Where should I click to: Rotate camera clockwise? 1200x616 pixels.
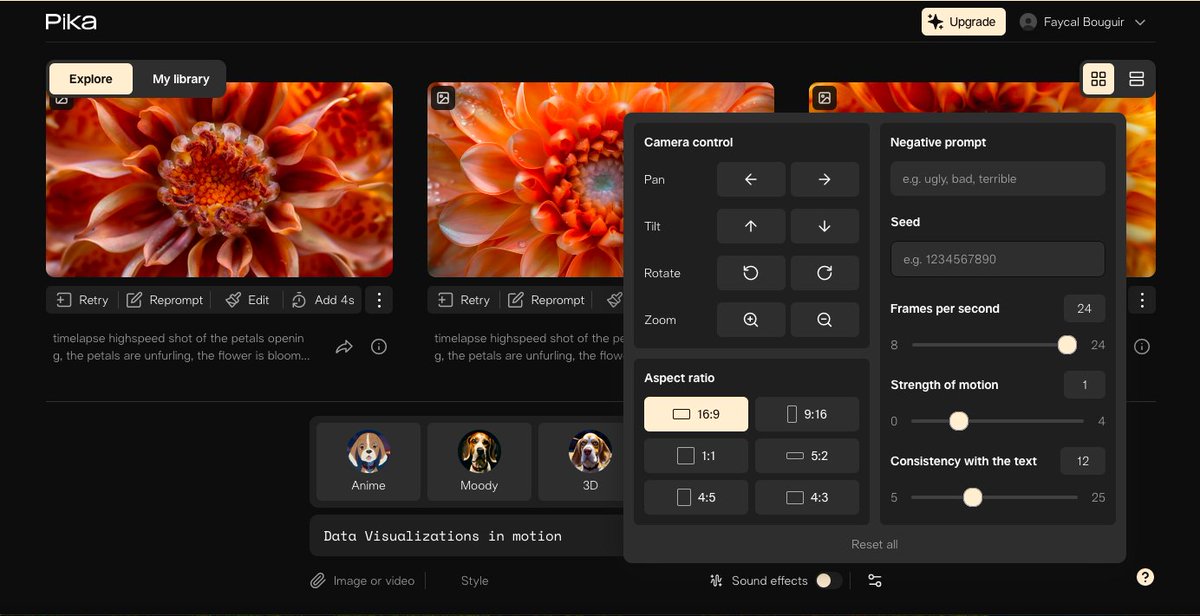click(825, 273)
